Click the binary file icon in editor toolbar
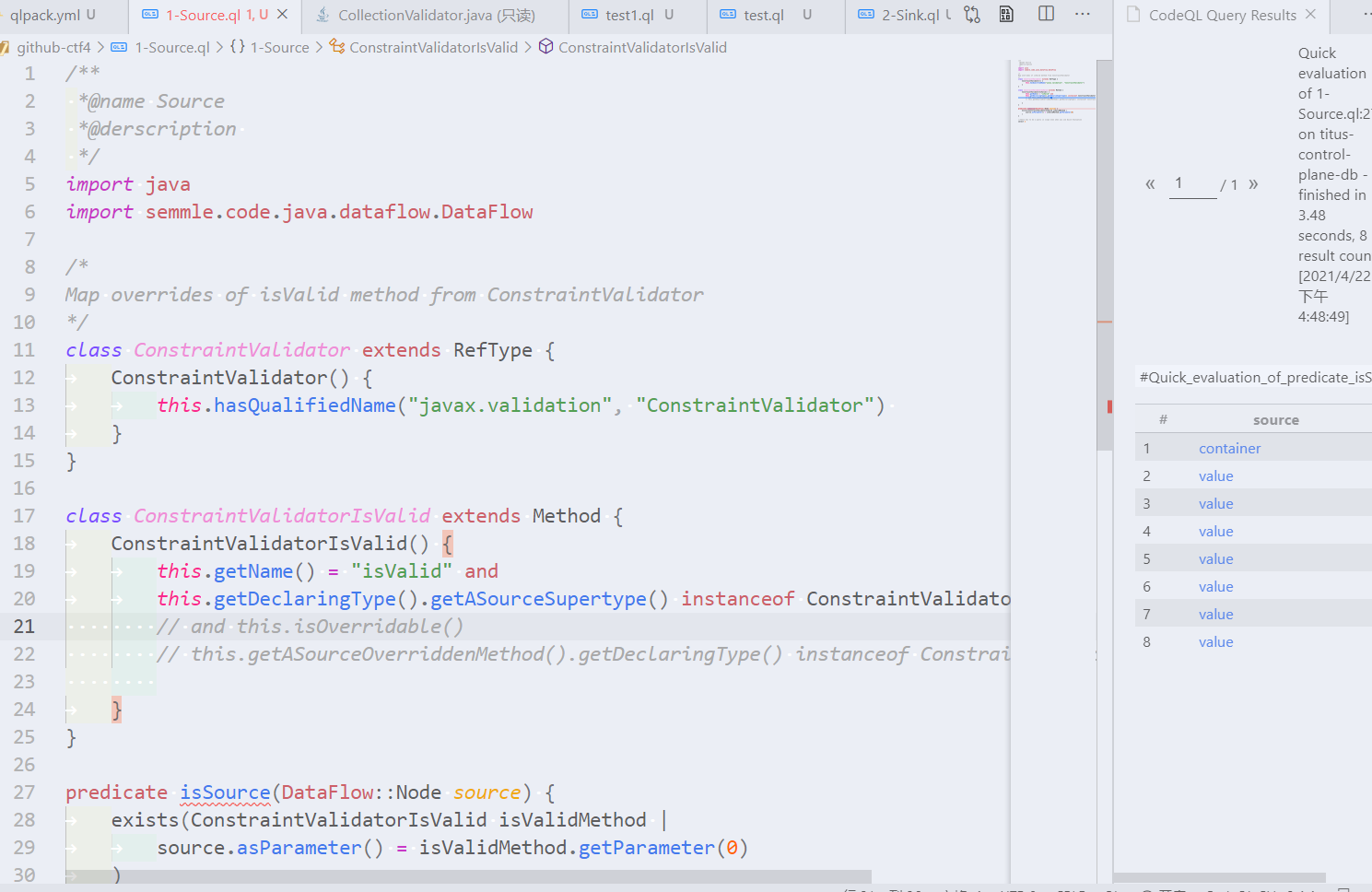 [x=1006, y=14]
